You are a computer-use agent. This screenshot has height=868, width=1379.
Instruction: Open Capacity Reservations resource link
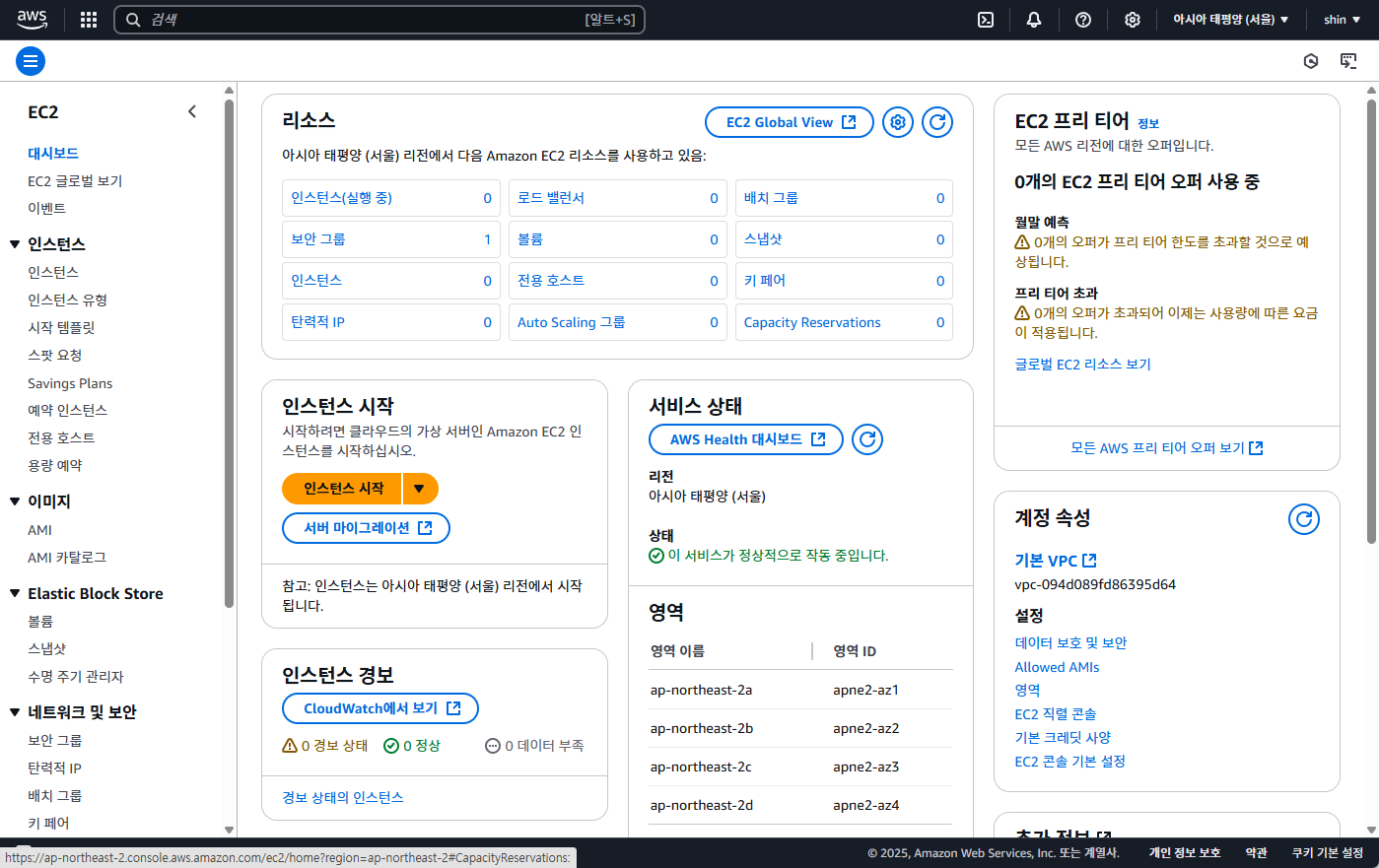tap(812, 322)
